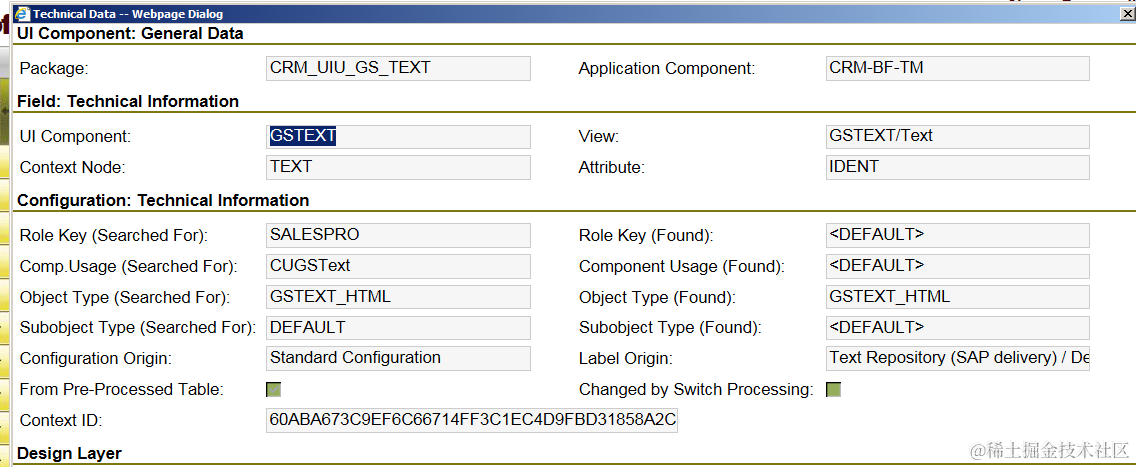Screen dimensions: 1136x467
Task: Click the 'Configuration Origin:' label
Action: (x=96, y=358)
